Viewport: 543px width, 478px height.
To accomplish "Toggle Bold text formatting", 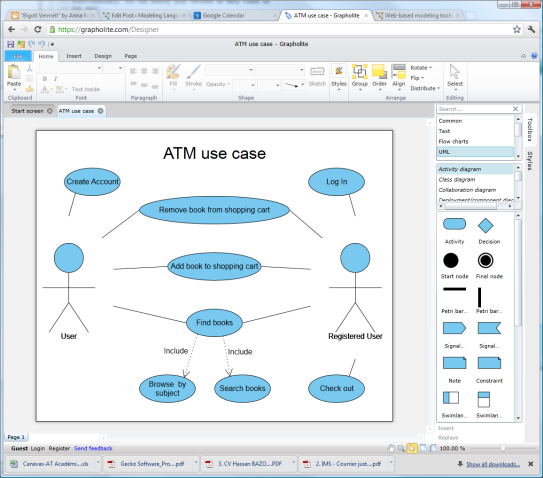I will point(45,79).
